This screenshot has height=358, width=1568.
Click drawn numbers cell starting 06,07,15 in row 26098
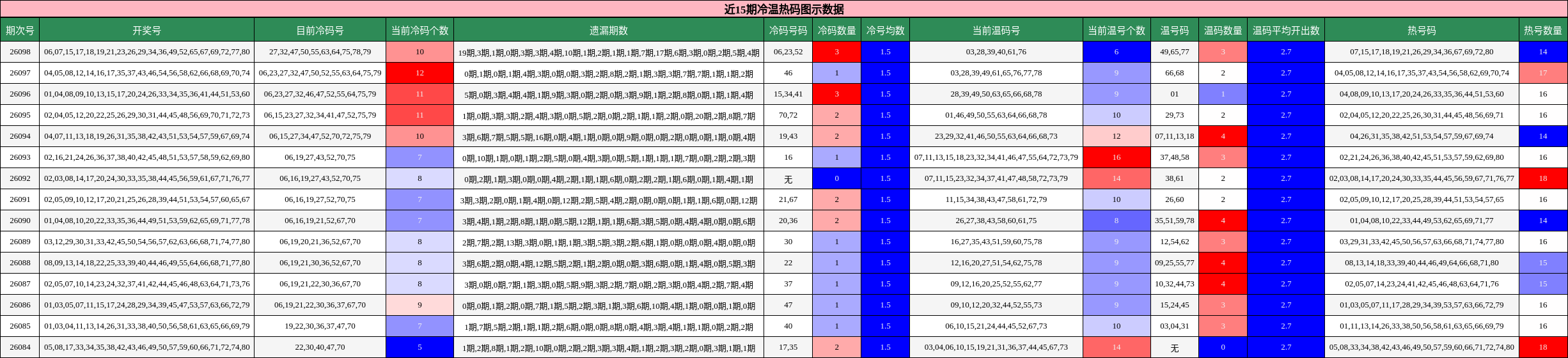(x=147, y=52)
